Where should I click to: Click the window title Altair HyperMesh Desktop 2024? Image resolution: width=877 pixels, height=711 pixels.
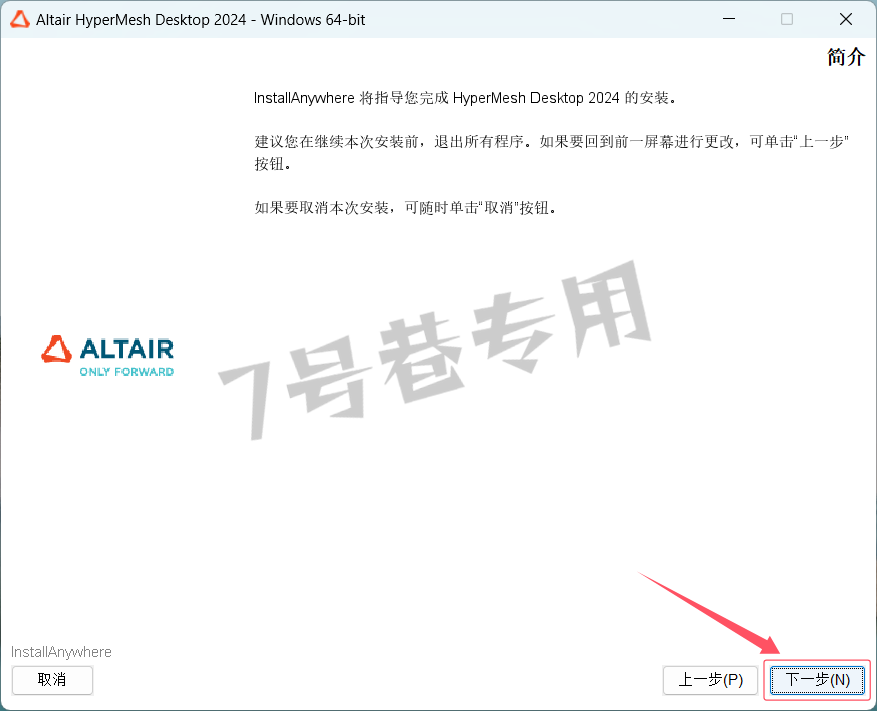pyautogui.click(x=200, y=20)
